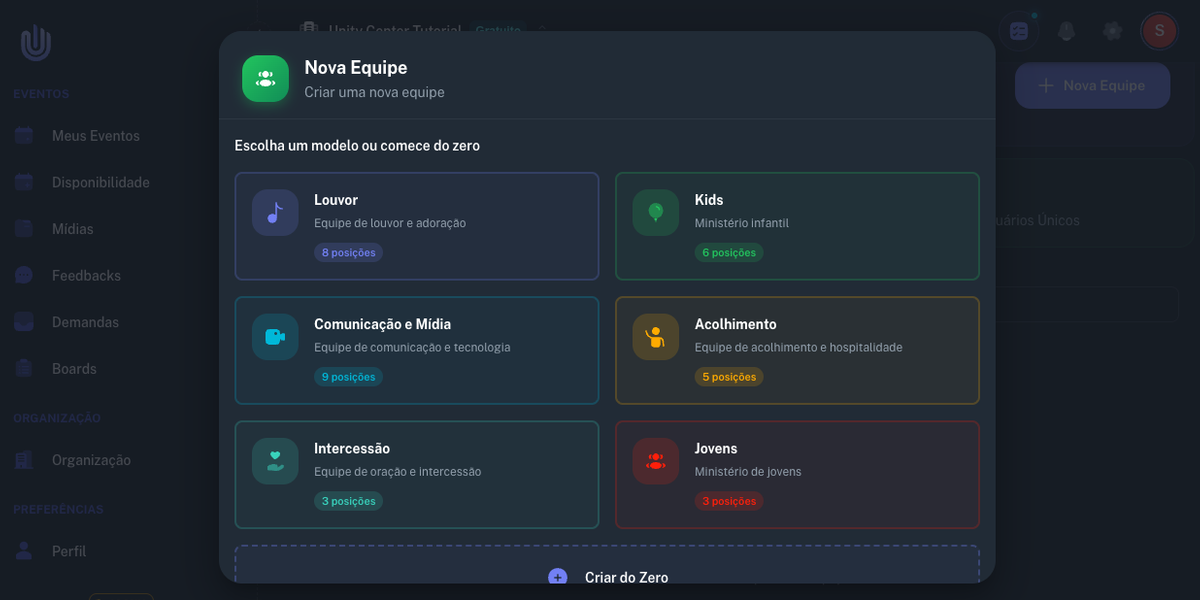The width and height of the screenshot is (1200, 600).
Task: Select the Meus Eventos calendar icon
Action: (23, 135)
